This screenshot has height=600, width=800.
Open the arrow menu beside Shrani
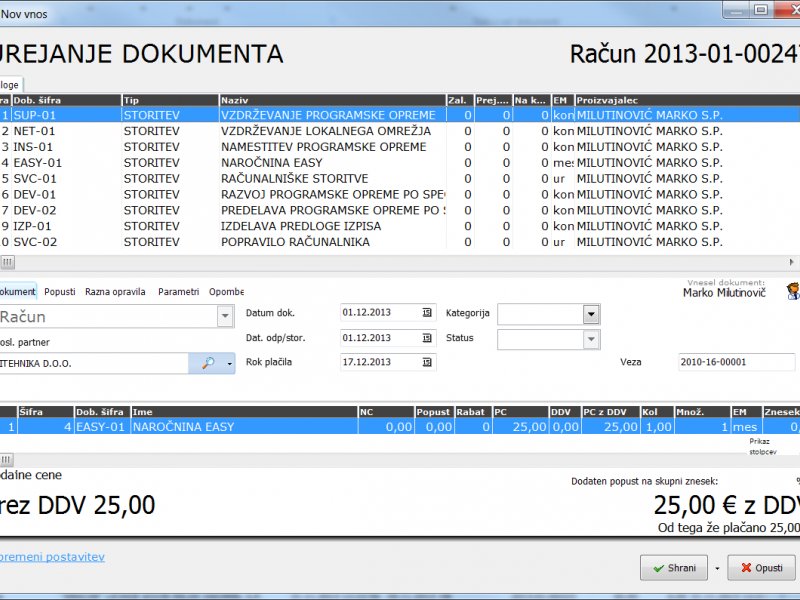click(717, 568)
